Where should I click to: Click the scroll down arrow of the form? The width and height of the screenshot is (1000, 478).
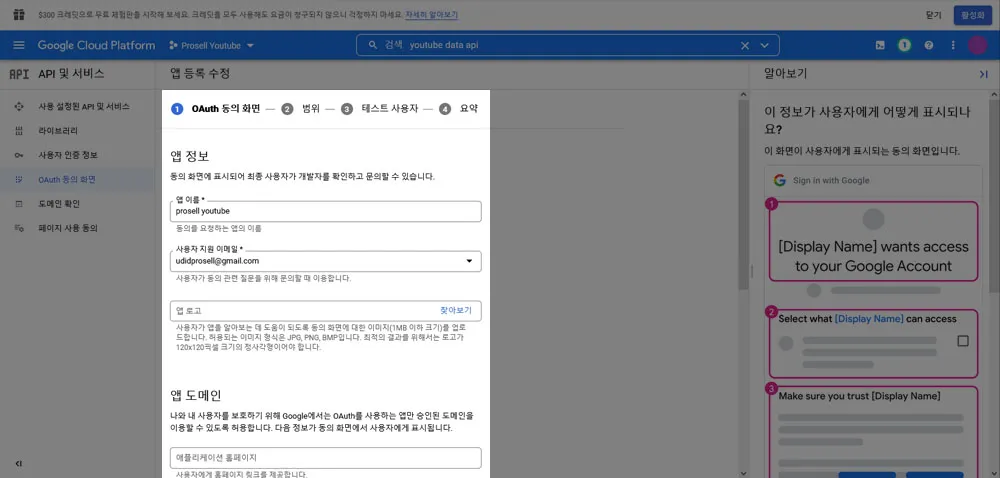click(744, 473)
